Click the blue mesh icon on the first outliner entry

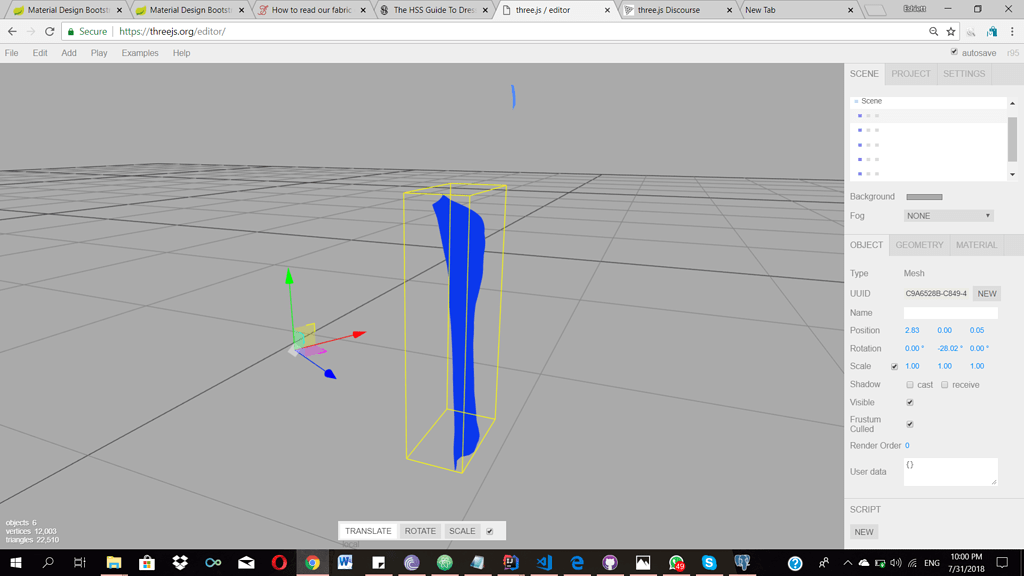(x=861, y=115)
